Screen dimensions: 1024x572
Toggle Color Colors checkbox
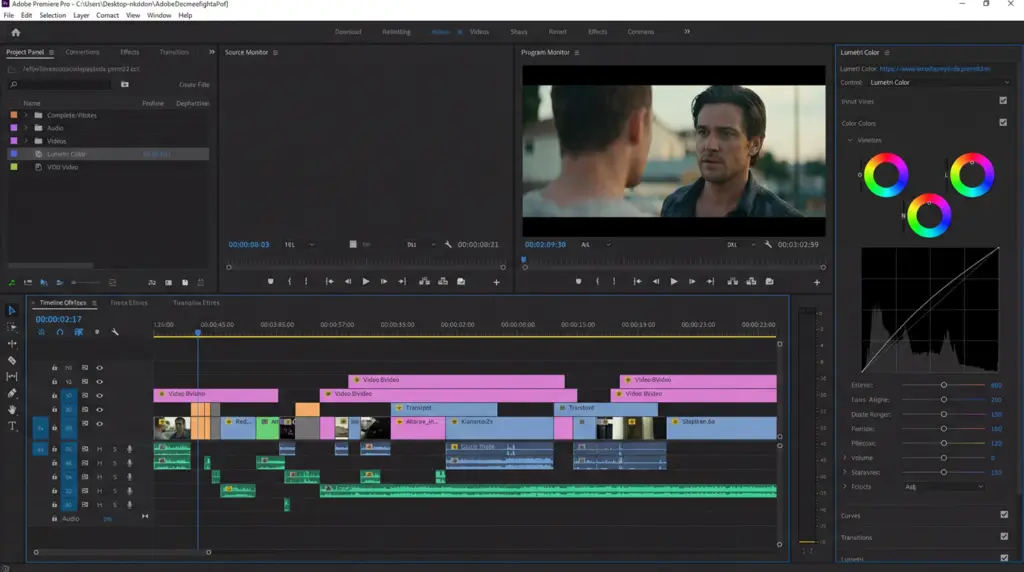[1003, 122]
